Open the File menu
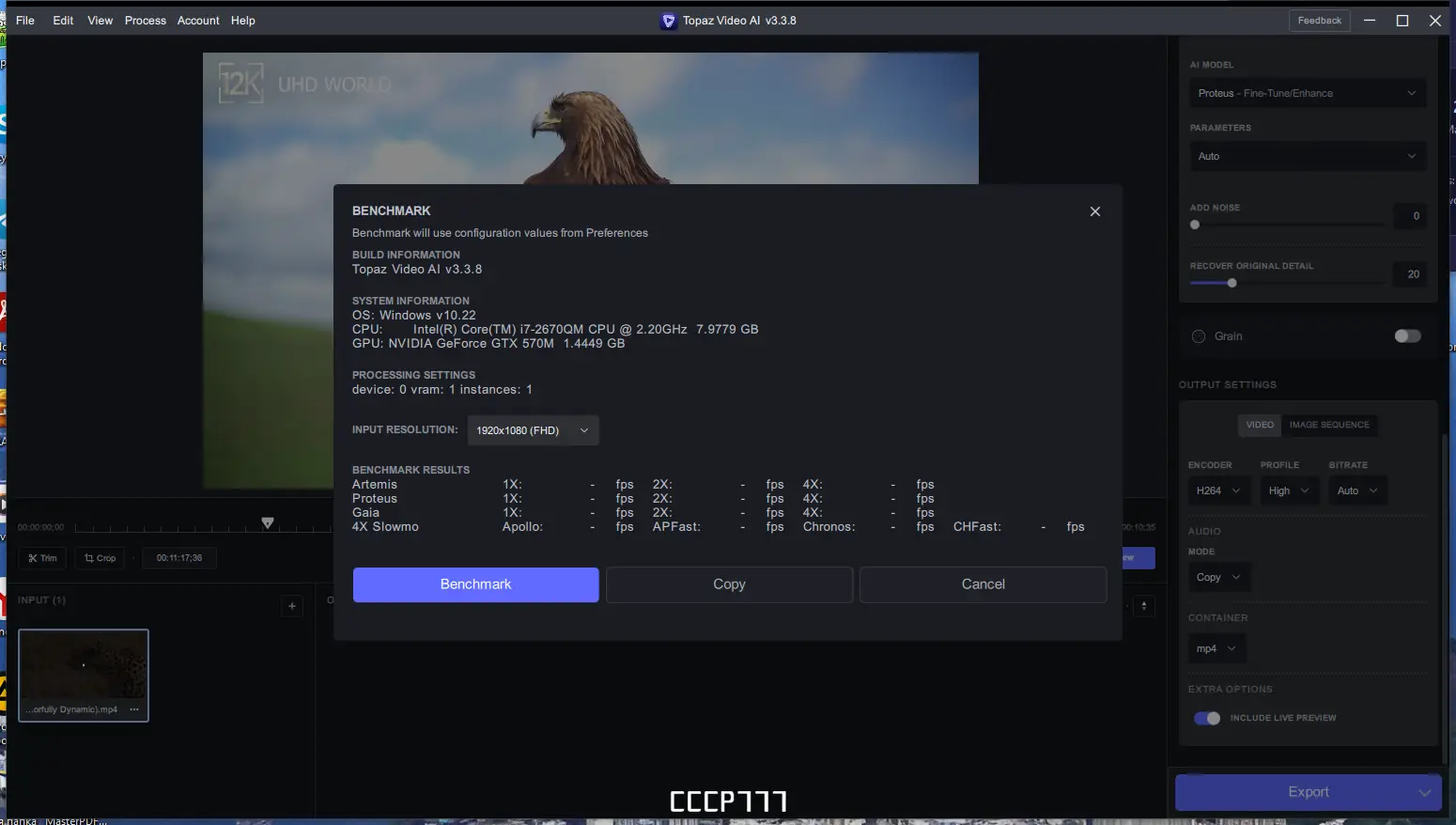 click(25, 21)
